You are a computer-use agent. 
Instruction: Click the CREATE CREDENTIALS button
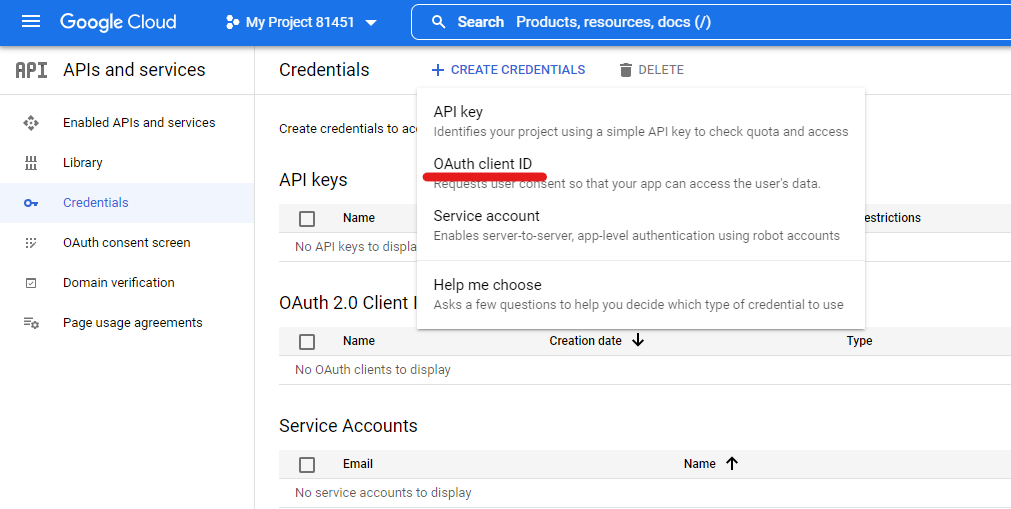click(509, 70)
